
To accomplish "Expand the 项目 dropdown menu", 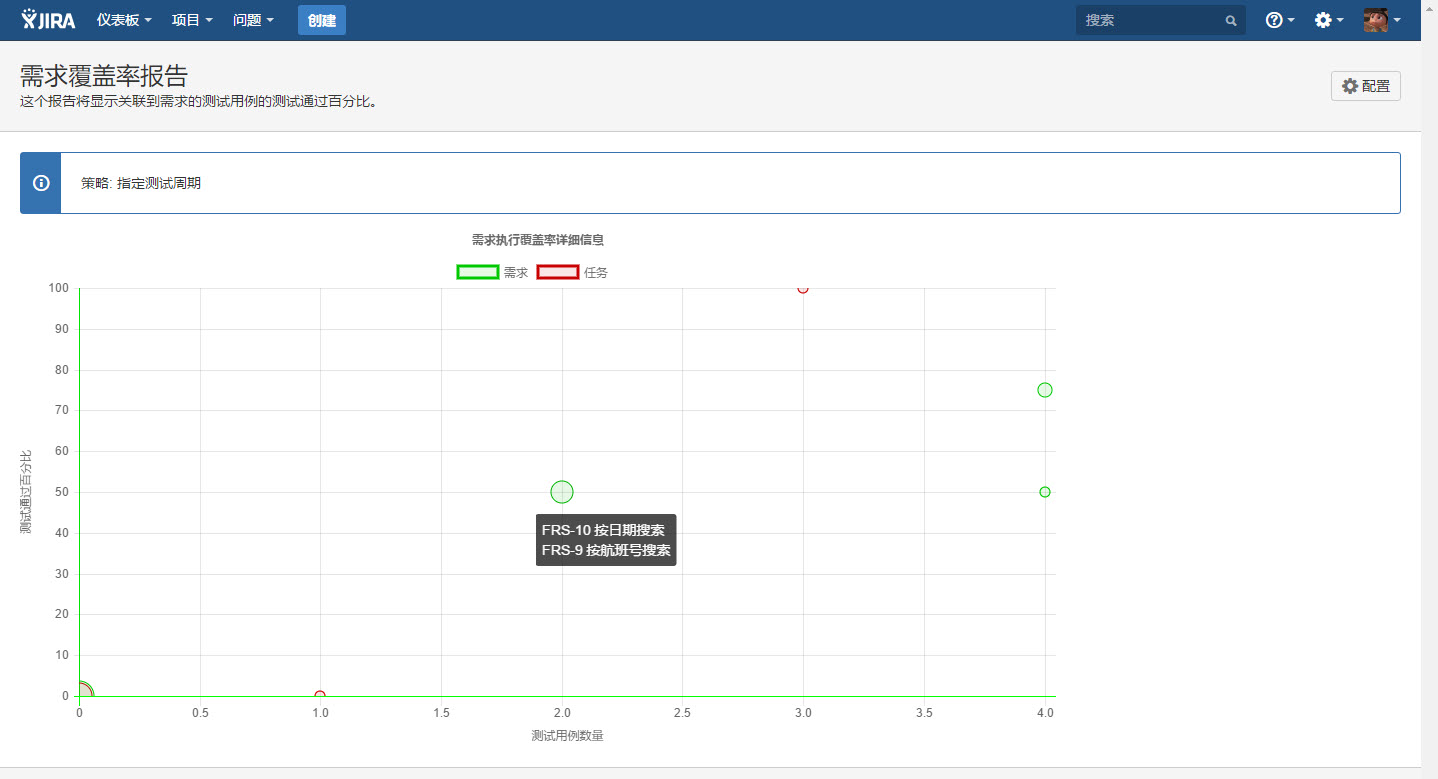I will click(x=192, y=20).
